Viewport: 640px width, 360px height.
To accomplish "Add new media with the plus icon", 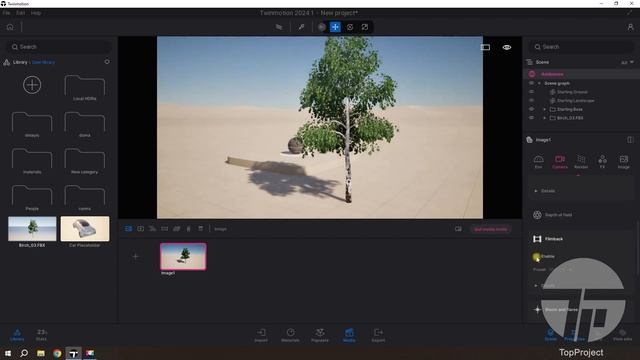I will (x=136, y=257).
